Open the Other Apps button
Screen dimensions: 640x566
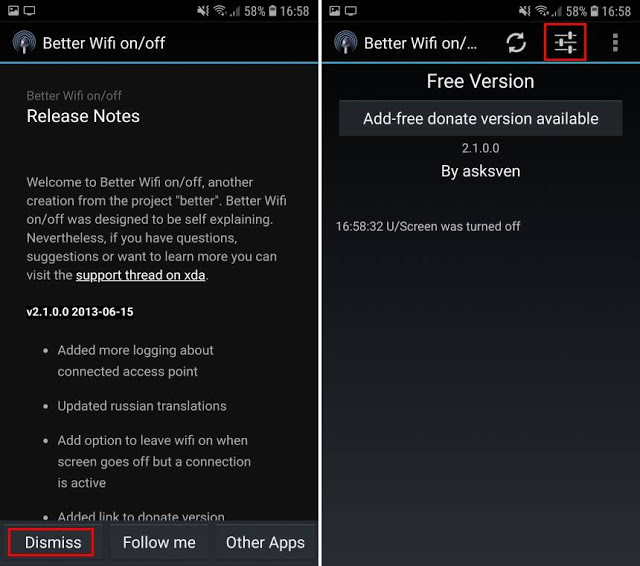point(265,542)
